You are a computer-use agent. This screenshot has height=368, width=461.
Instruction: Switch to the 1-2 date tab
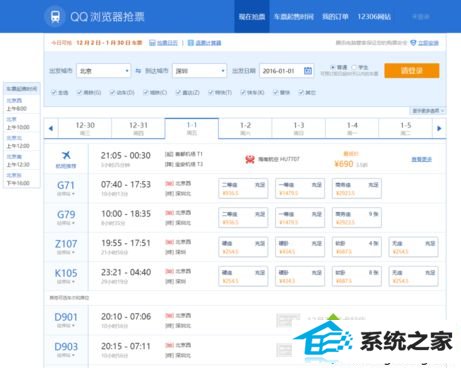click(245, 128)
